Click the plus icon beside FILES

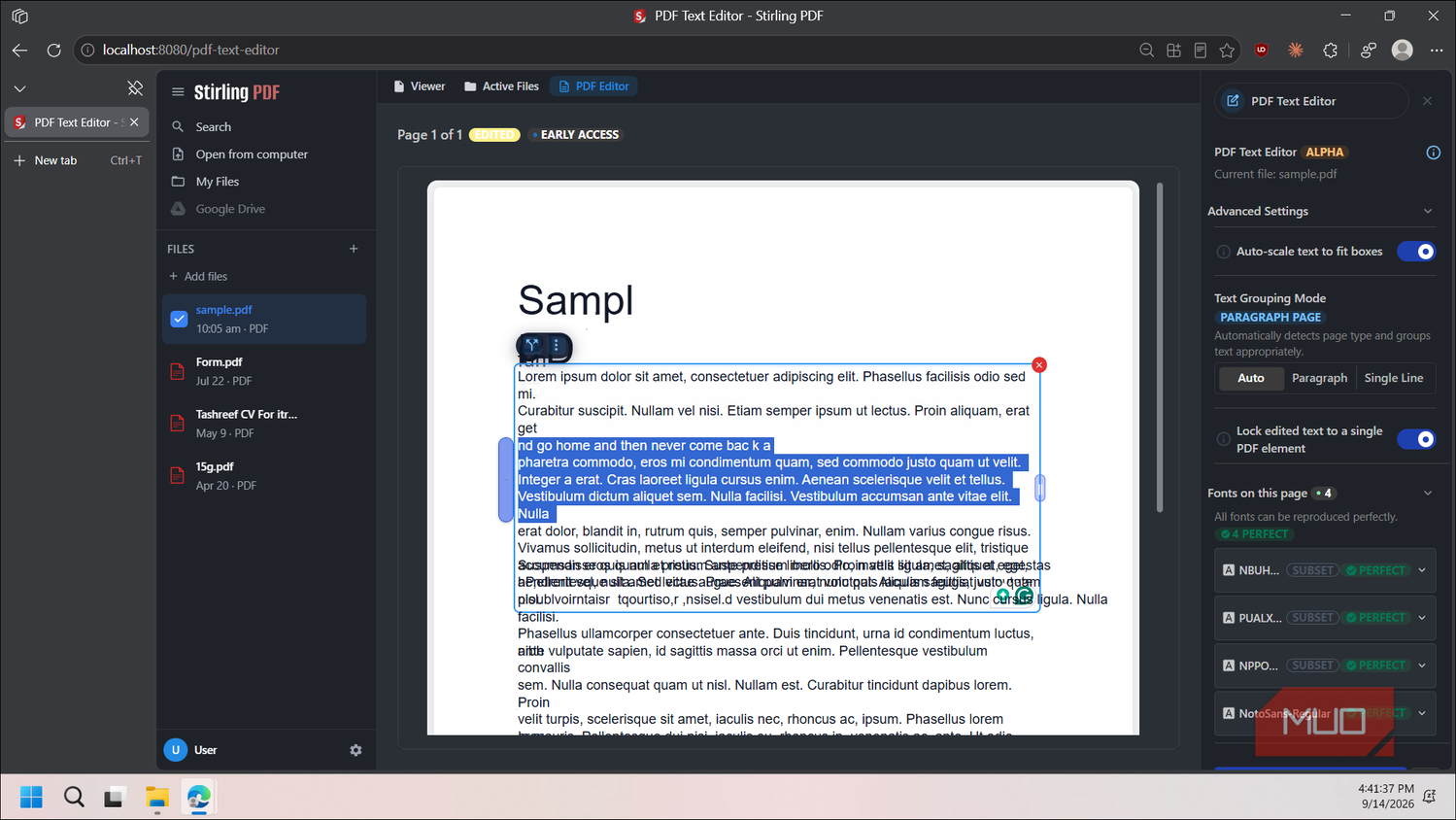point(354,249)
